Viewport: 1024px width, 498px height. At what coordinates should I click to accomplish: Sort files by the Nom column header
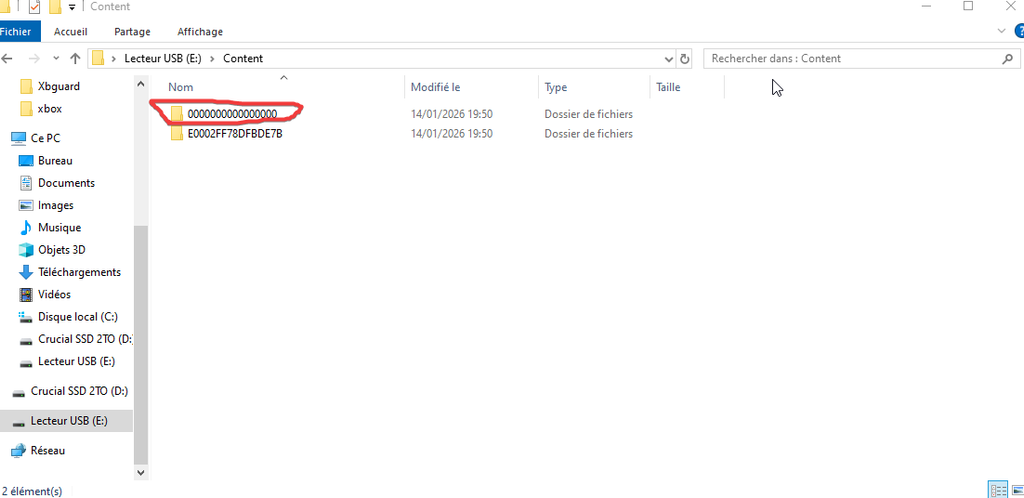pyautogui.click(x=181, y=88)
